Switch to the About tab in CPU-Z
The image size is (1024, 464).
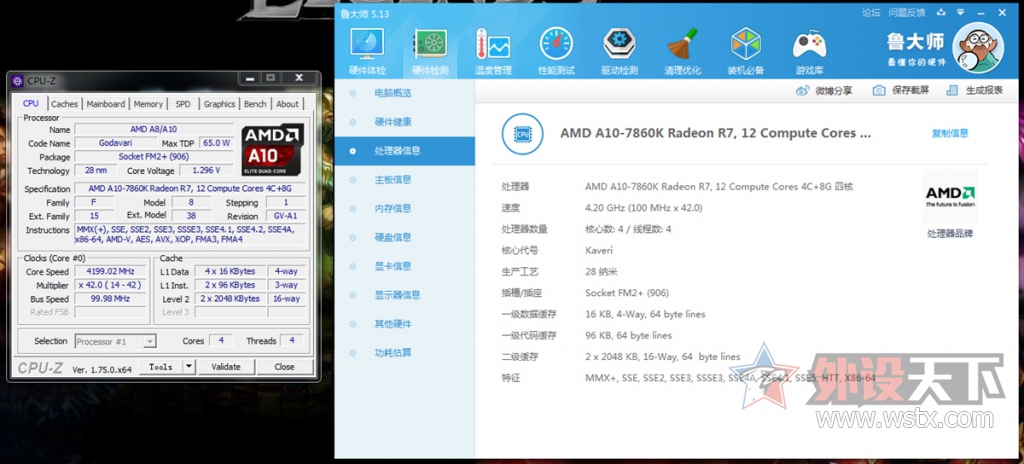click(x=287, y=104)
